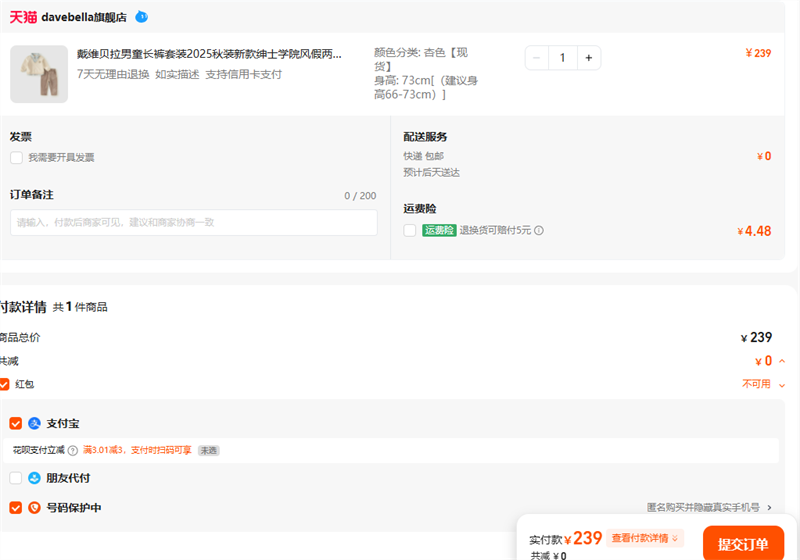Enable the 我需要开具发票 invoice checkbox

point(16,158)
